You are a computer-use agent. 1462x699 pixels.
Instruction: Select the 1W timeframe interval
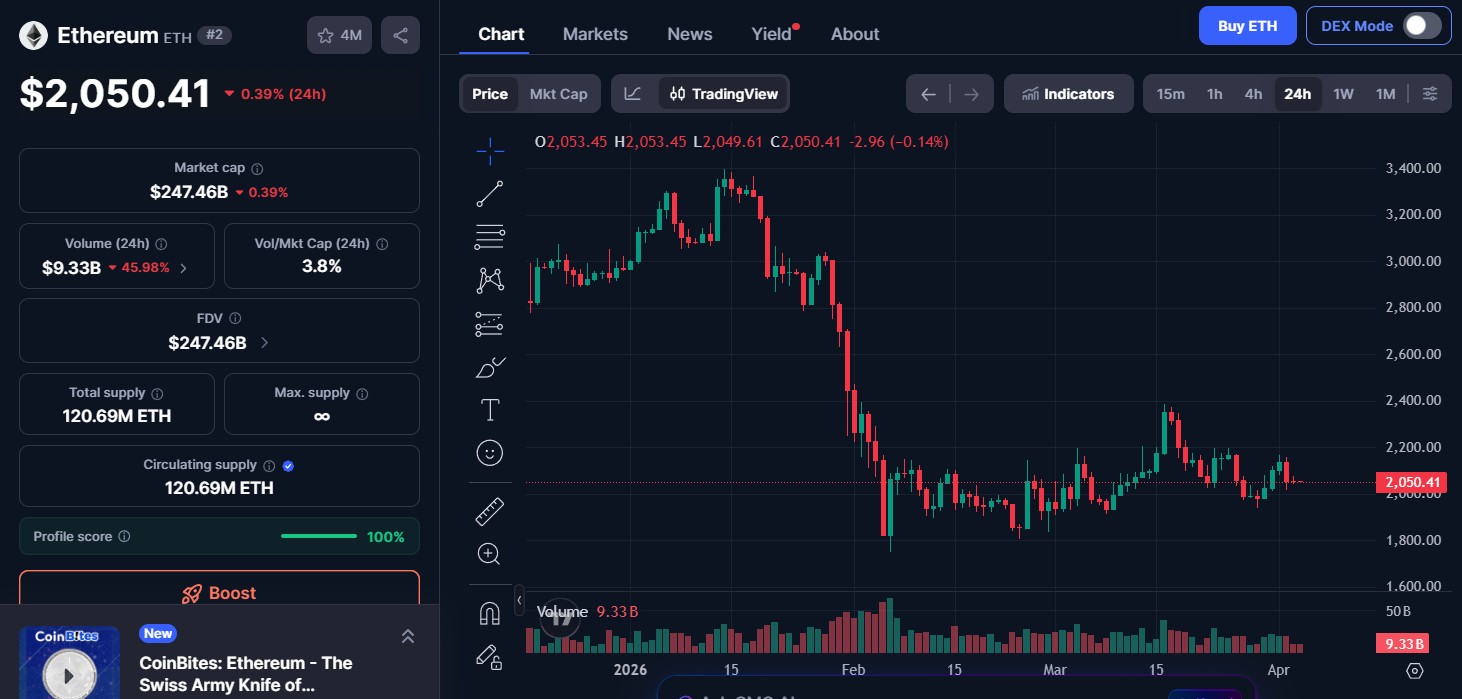[x=1343, y=93]
